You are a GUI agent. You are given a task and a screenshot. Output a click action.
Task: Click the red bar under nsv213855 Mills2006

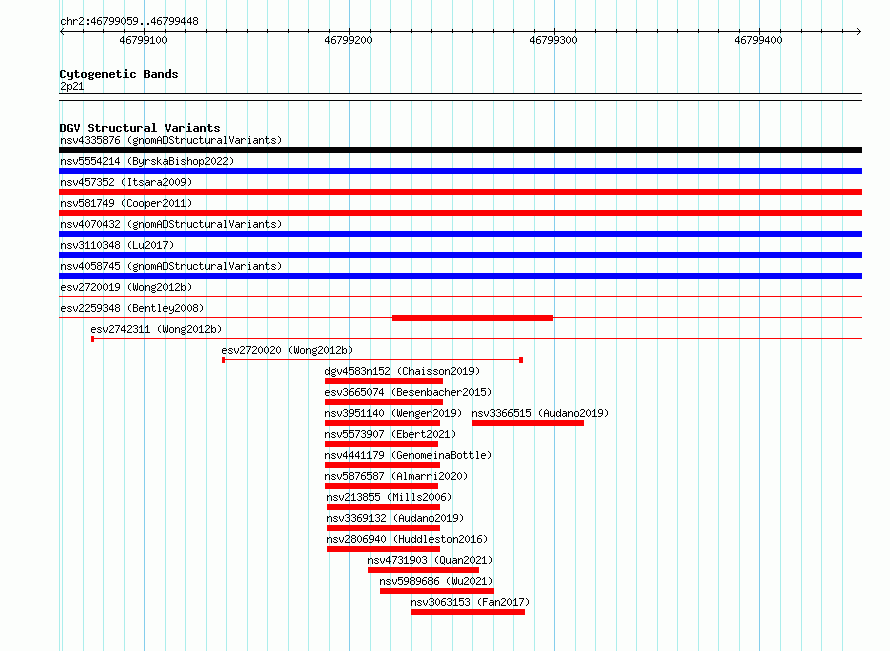click(384, 507)
